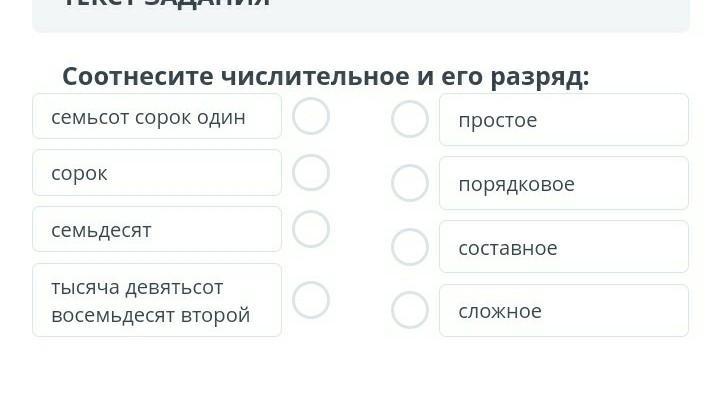The height and width of the screenshot is (419, 720).
Task: Pick the 'семьдесят' numeral card
Action: click(x=157, y=230)
